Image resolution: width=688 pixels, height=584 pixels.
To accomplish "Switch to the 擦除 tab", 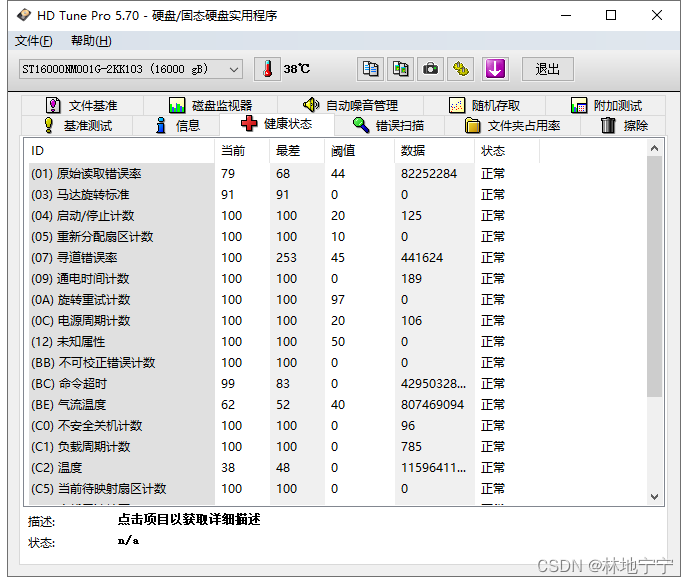I will (x=624, y=125).
